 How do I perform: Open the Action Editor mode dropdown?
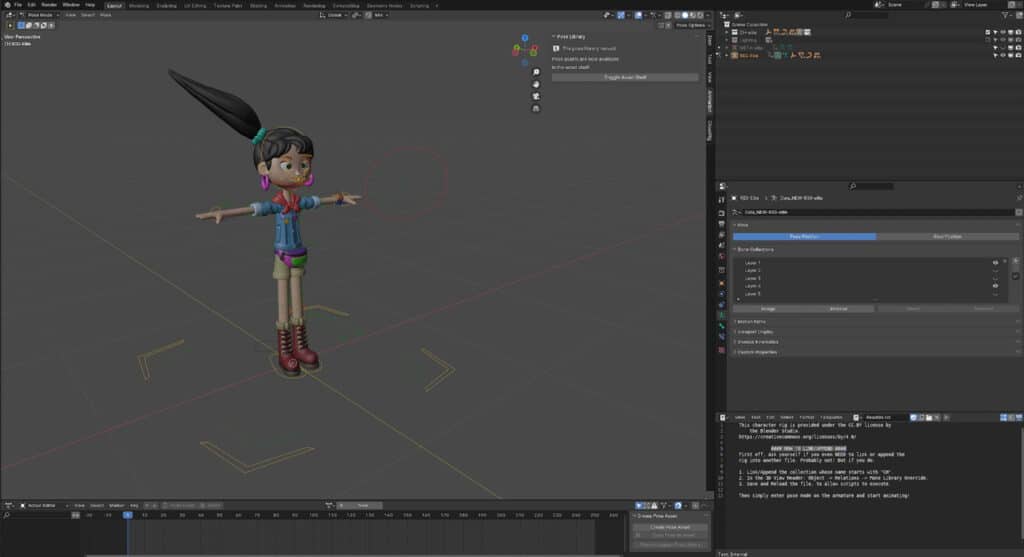pos(43,505)
